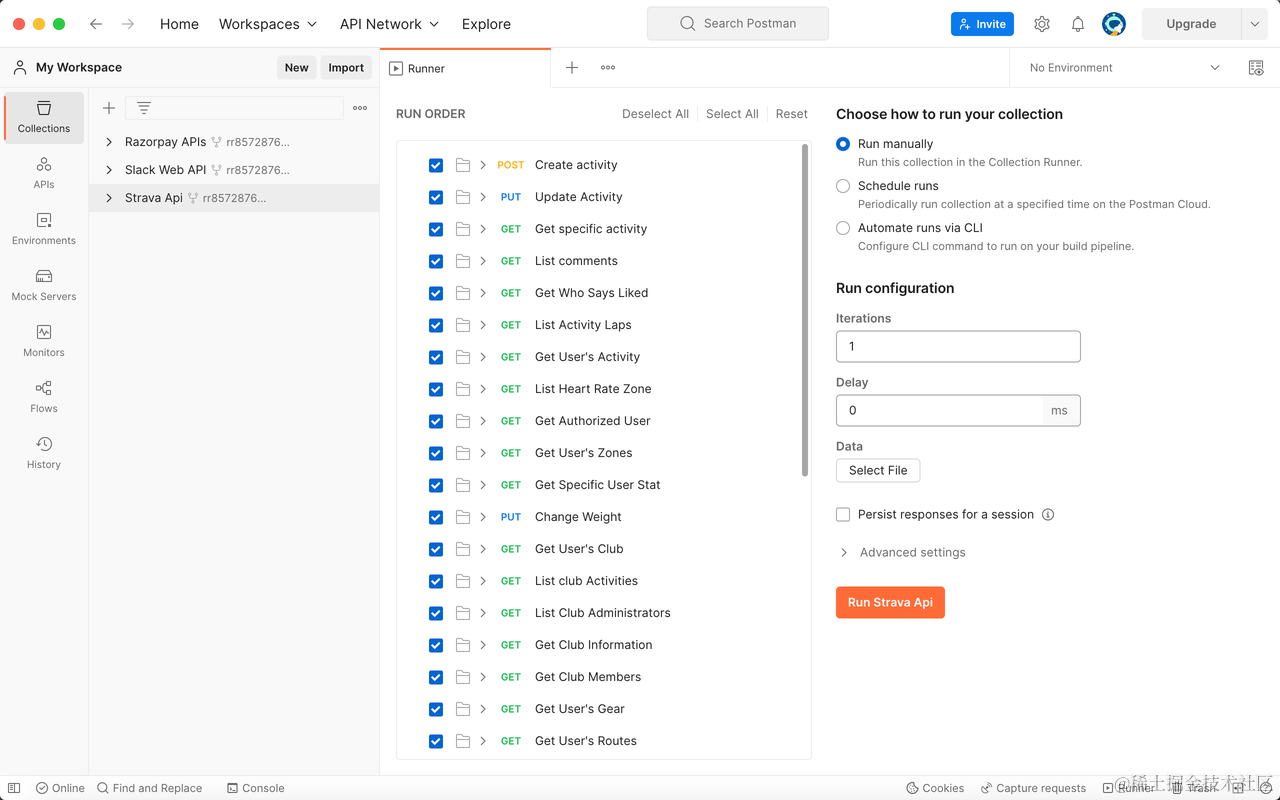Open the tab bar three-dot options
Screen dimensions: 1280x800
click(x=608, y=68)
